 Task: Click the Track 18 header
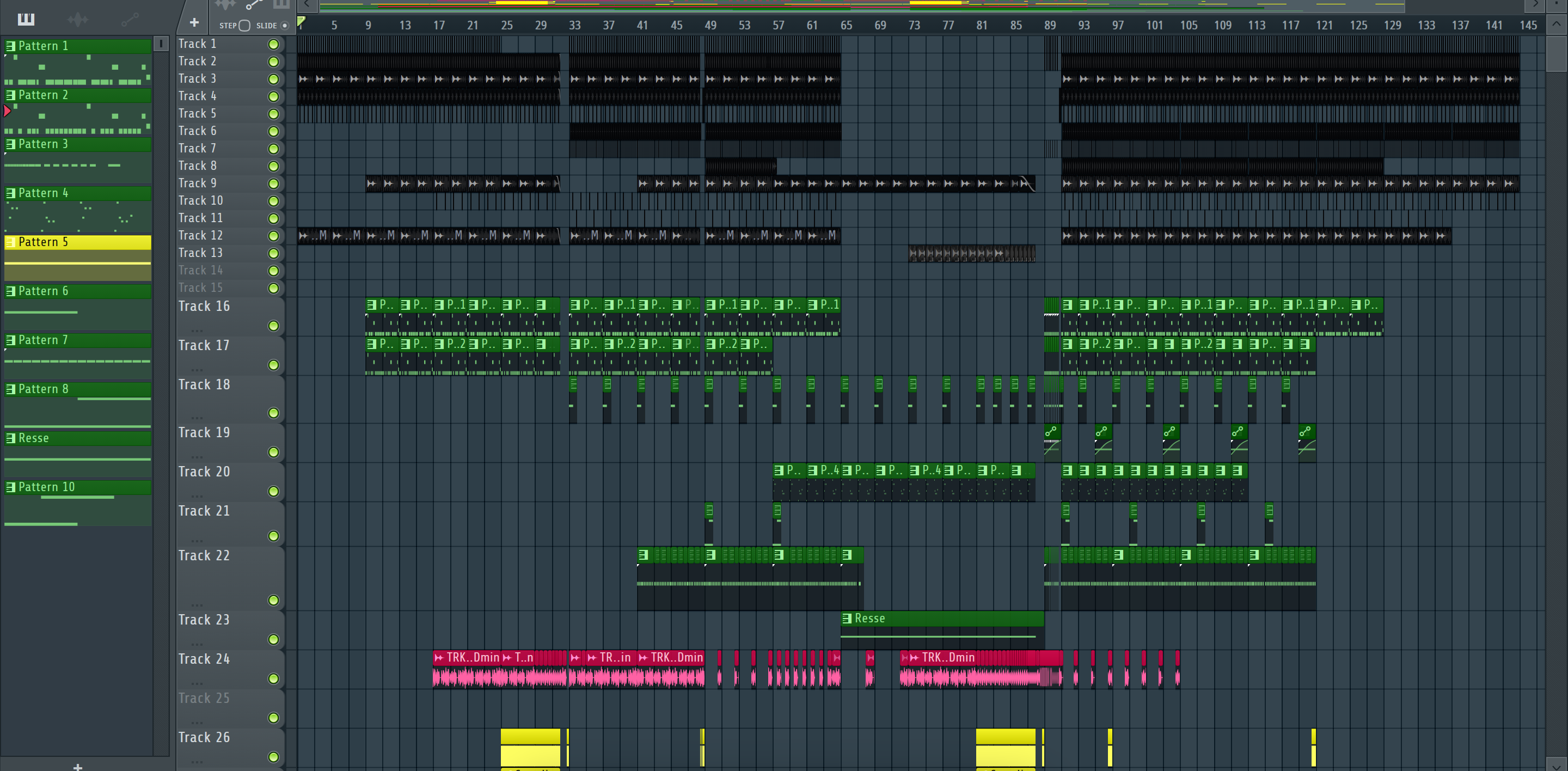(230, 399)
